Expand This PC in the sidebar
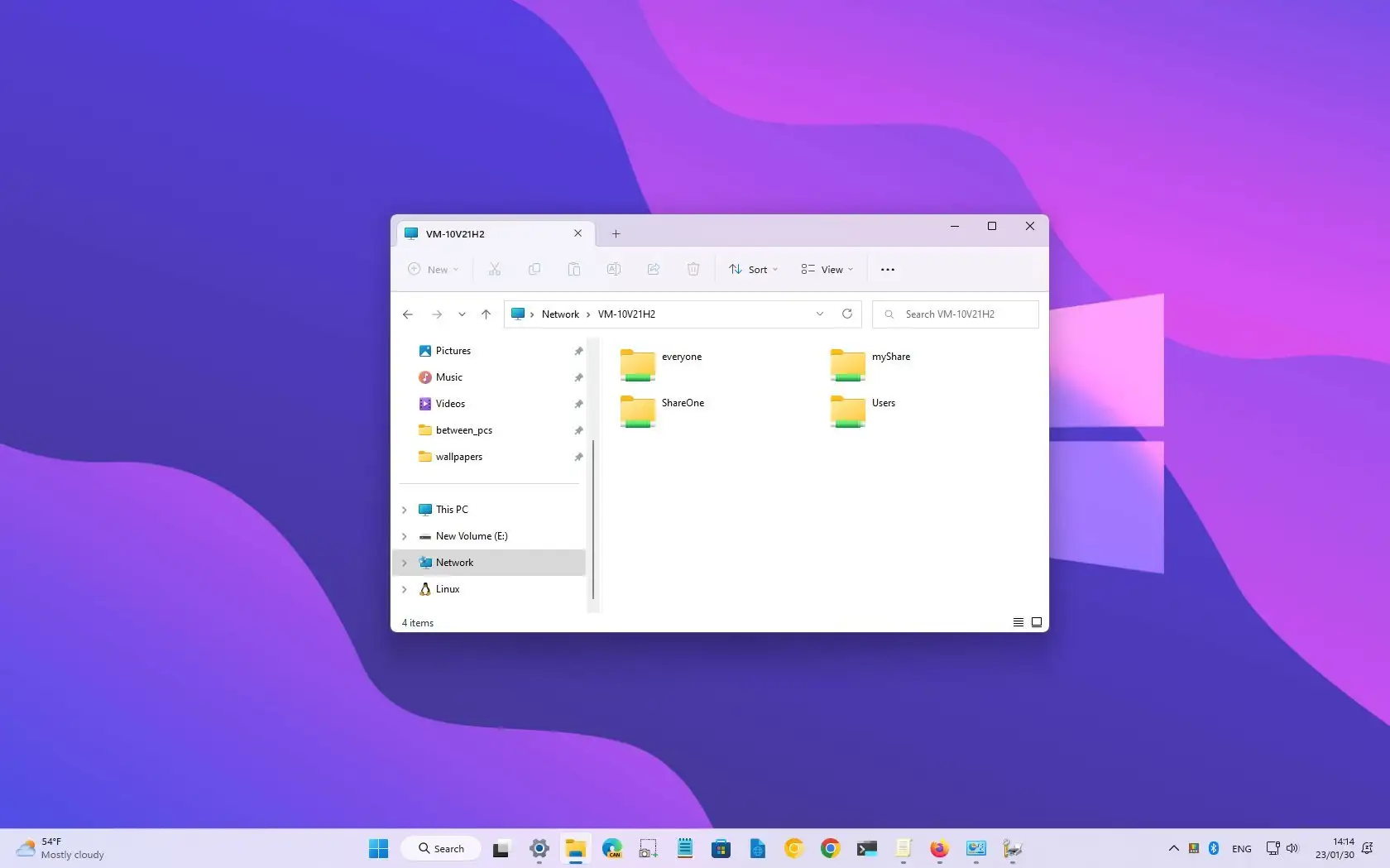The image size is (1390, 868). (x=404, y=510)
